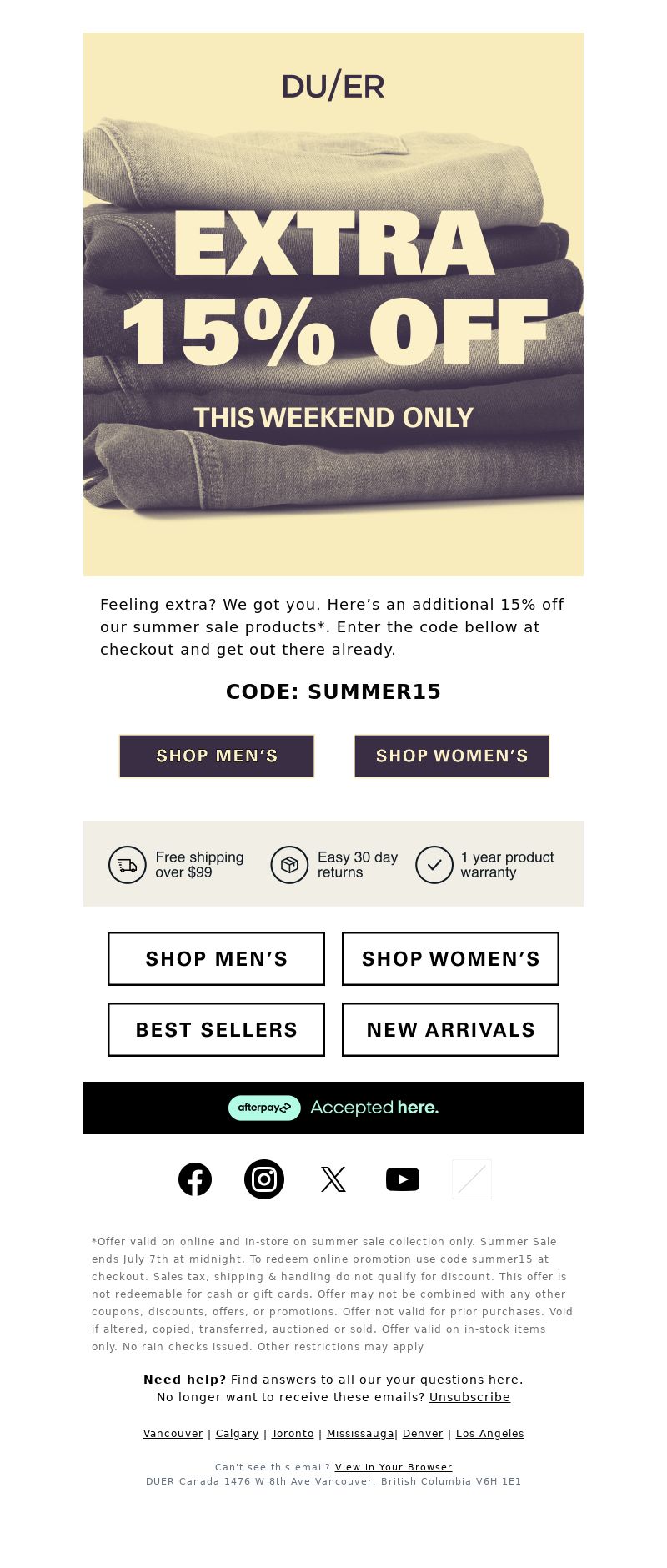Click the Afterpay Accepted here banner
This screenshot has width=667, height=1568.
click(x=333, y=1108)
